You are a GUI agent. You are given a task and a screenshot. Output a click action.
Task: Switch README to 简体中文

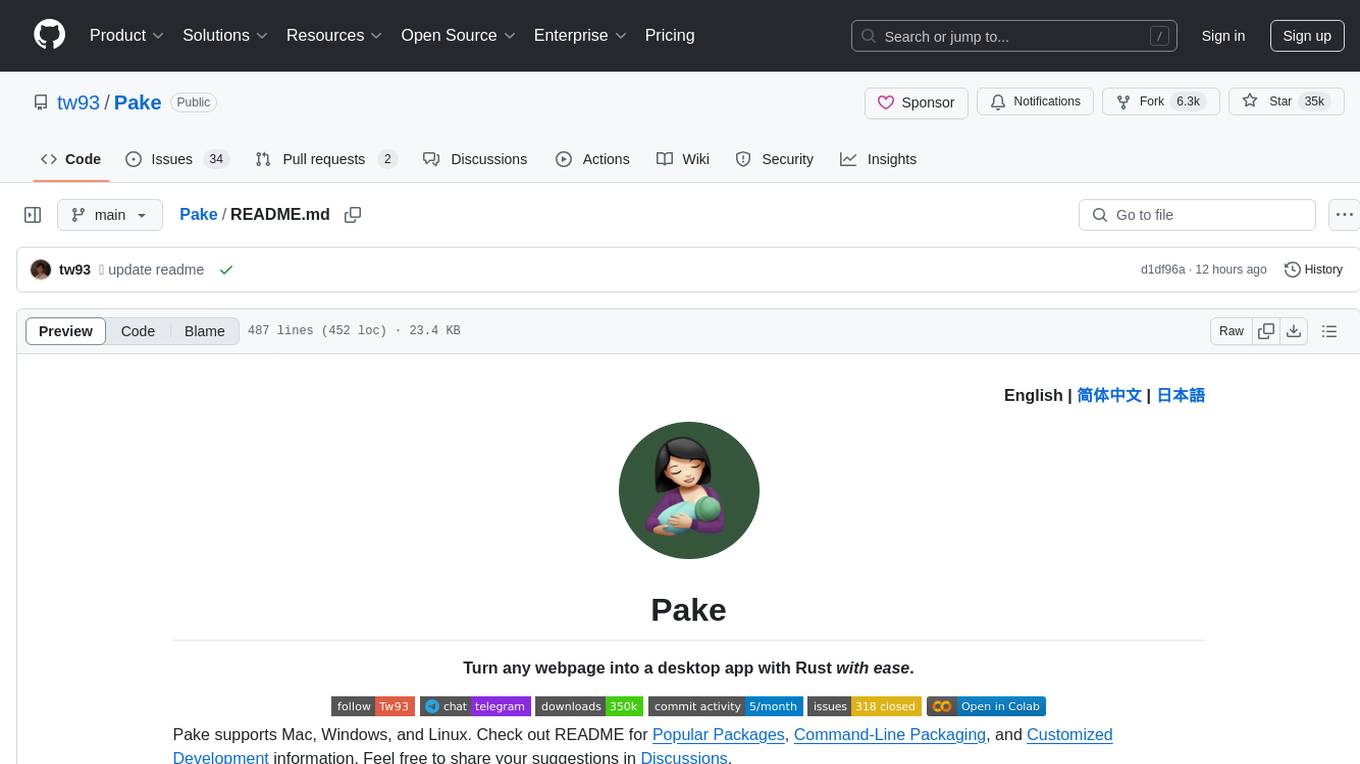(1109, 395)
